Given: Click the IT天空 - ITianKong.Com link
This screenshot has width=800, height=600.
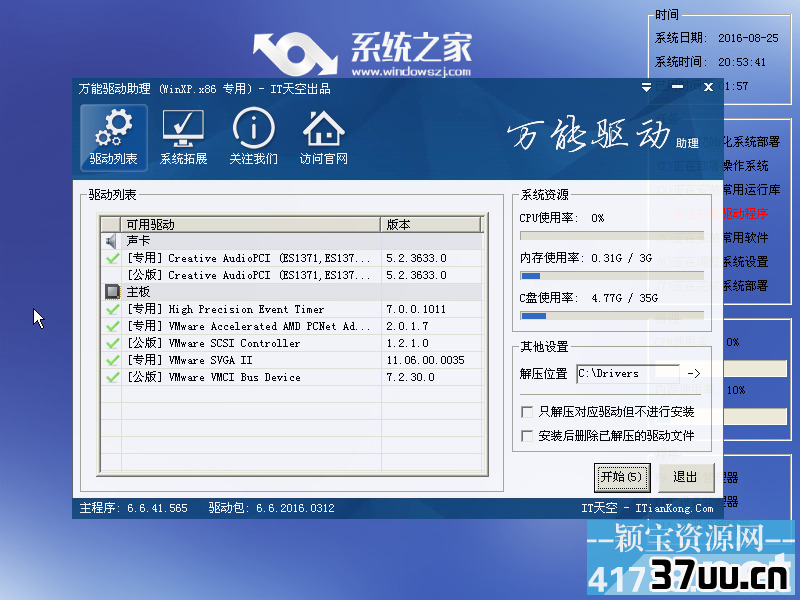Looking at the screenshot, I should coord(647,508).
